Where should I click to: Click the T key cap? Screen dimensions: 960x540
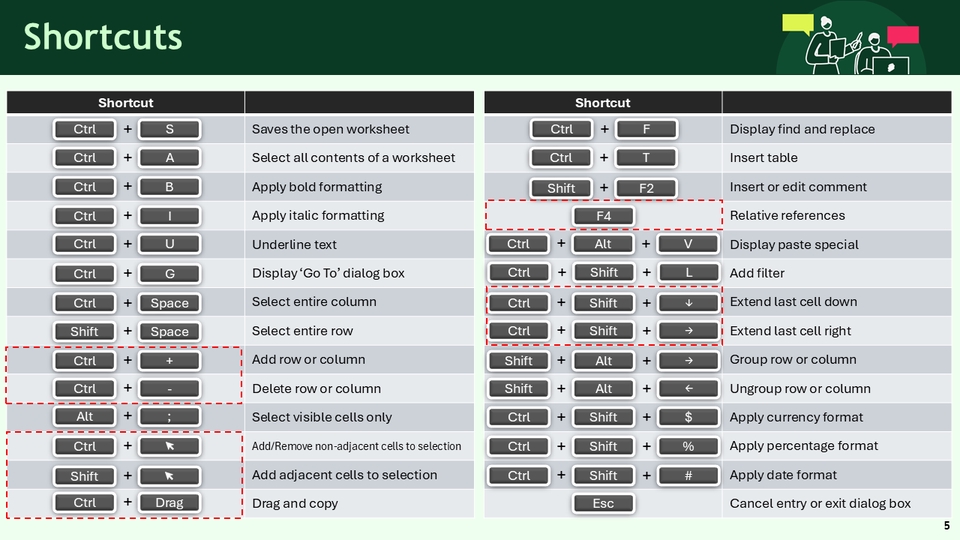(x=647, y=157)
